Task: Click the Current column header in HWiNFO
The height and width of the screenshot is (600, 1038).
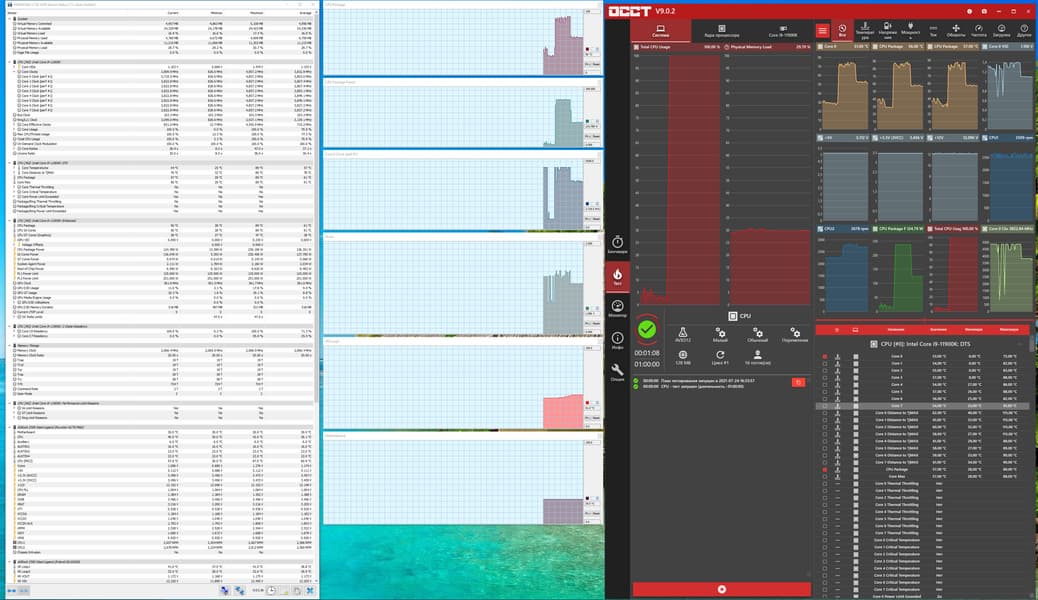Action: click(172, 13)
